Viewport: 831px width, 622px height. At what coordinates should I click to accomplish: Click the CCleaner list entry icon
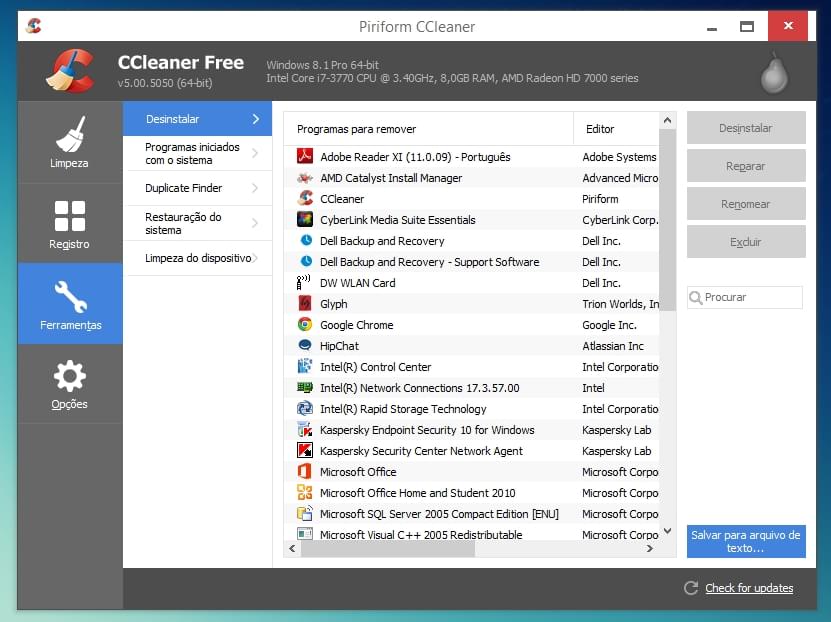pyautogui.click(x=305, y=198)
